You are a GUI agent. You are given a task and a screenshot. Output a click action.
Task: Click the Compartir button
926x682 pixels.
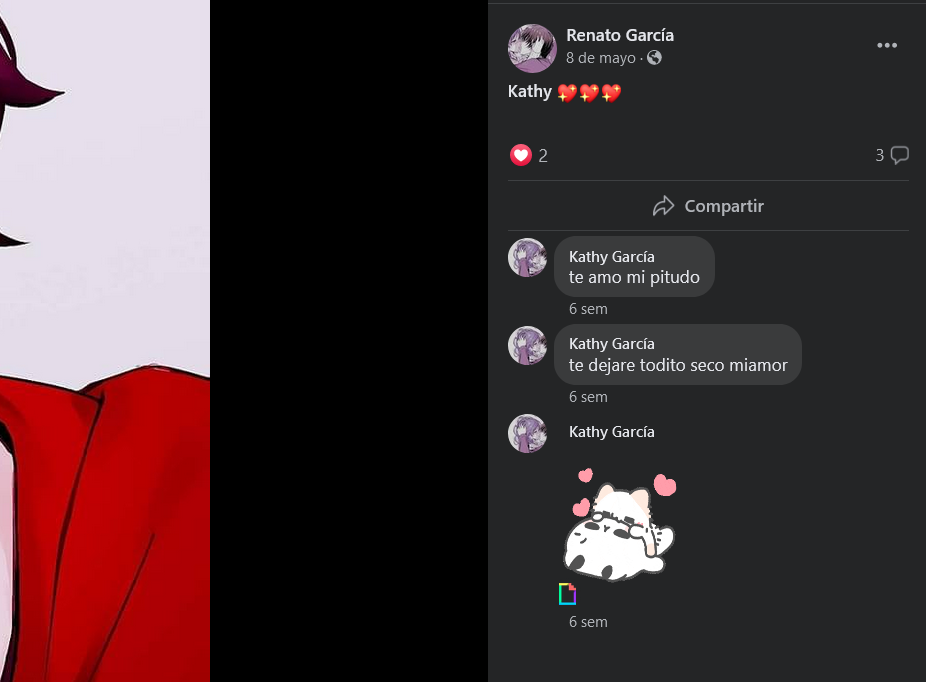coord(708,206)
